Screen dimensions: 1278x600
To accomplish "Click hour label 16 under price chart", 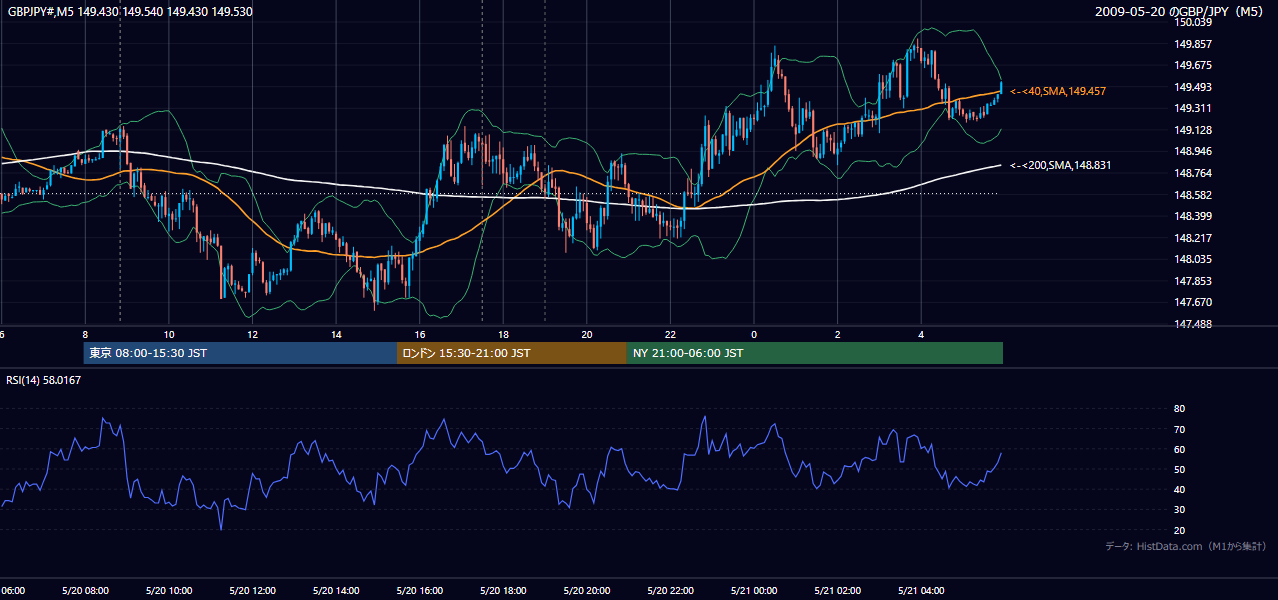I will click(420, 334).
